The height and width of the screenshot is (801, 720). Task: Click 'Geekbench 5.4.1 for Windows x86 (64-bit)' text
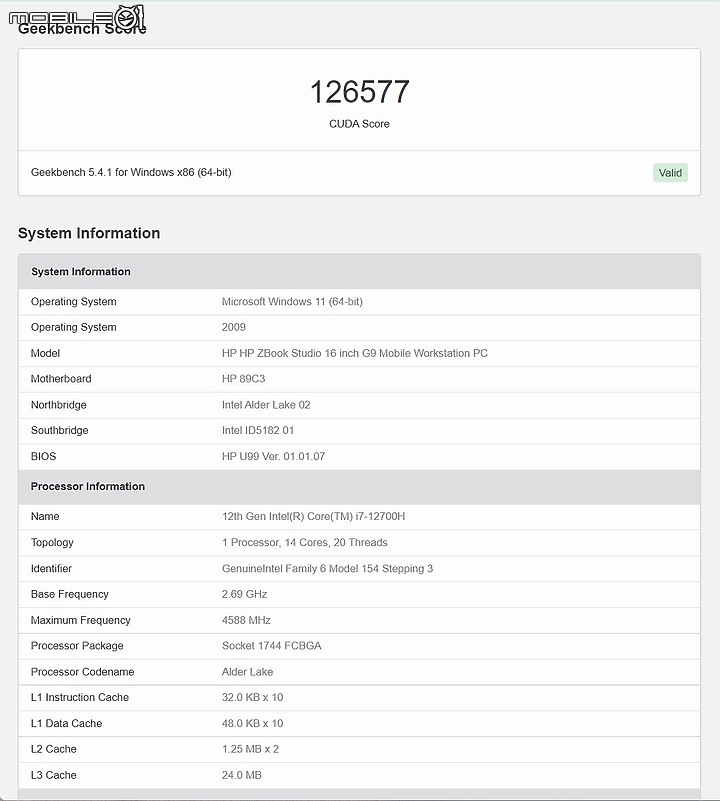(x=131, y=172)
